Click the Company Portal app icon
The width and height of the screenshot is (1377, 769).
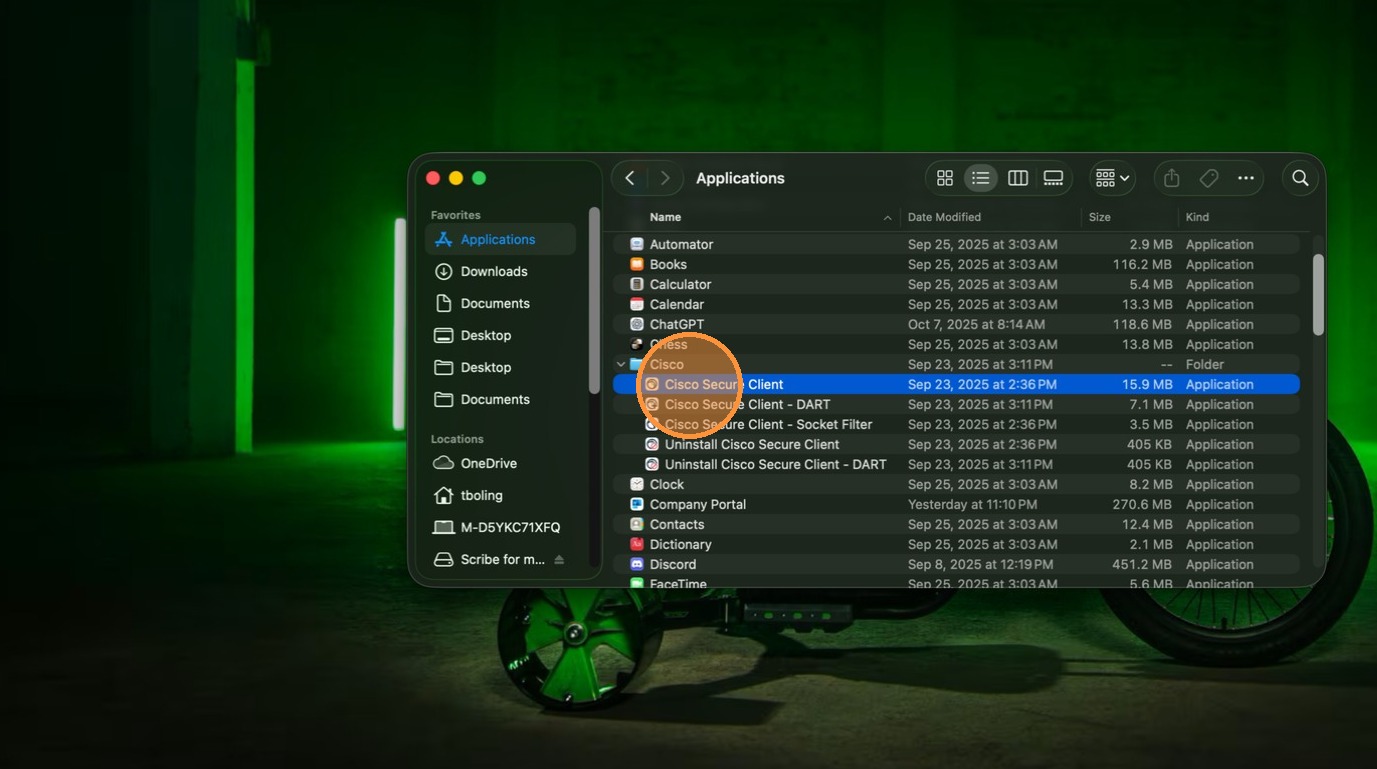coord(637,504)
